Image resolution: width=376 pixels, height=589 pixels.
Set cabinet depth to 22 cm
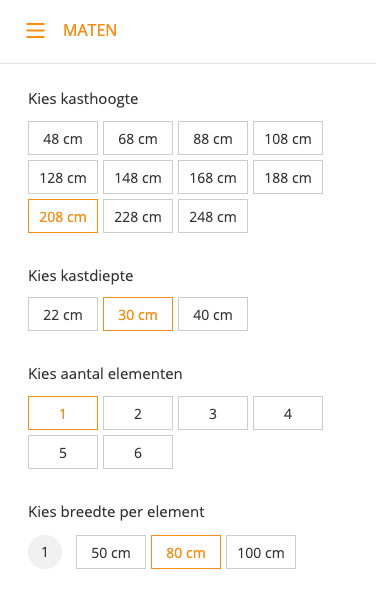click(x=63, y=314)
